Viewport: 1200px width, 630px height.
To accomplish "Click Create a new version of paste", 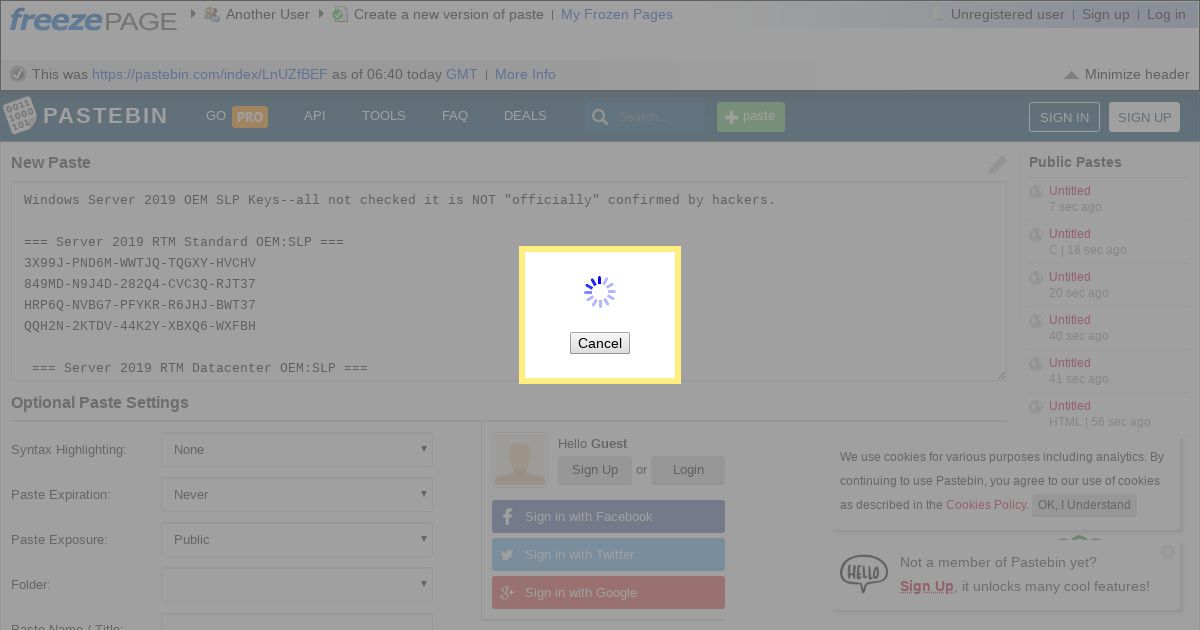I will [x=449, y=14].
